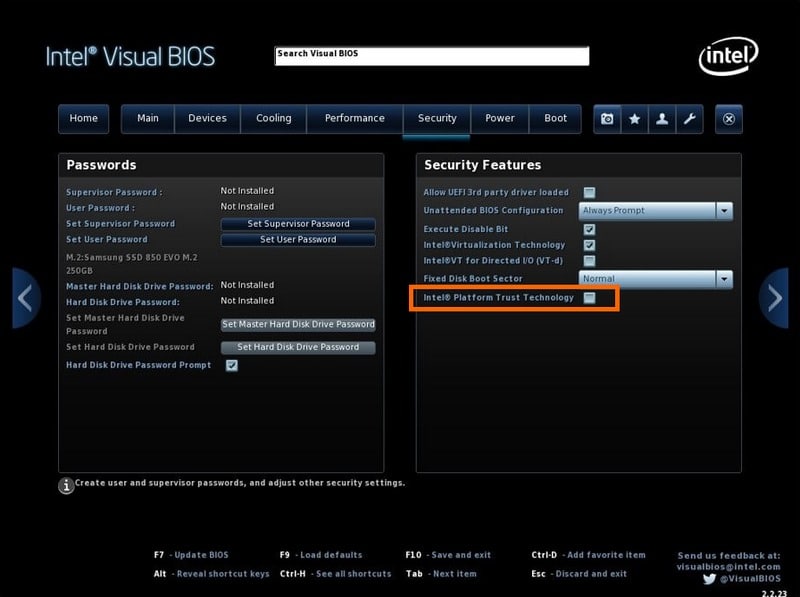This screenshot has width=800, height=597.
Task: Expand the Fixed Disk Boot Sector dropdown
Action: pos(656,279)
